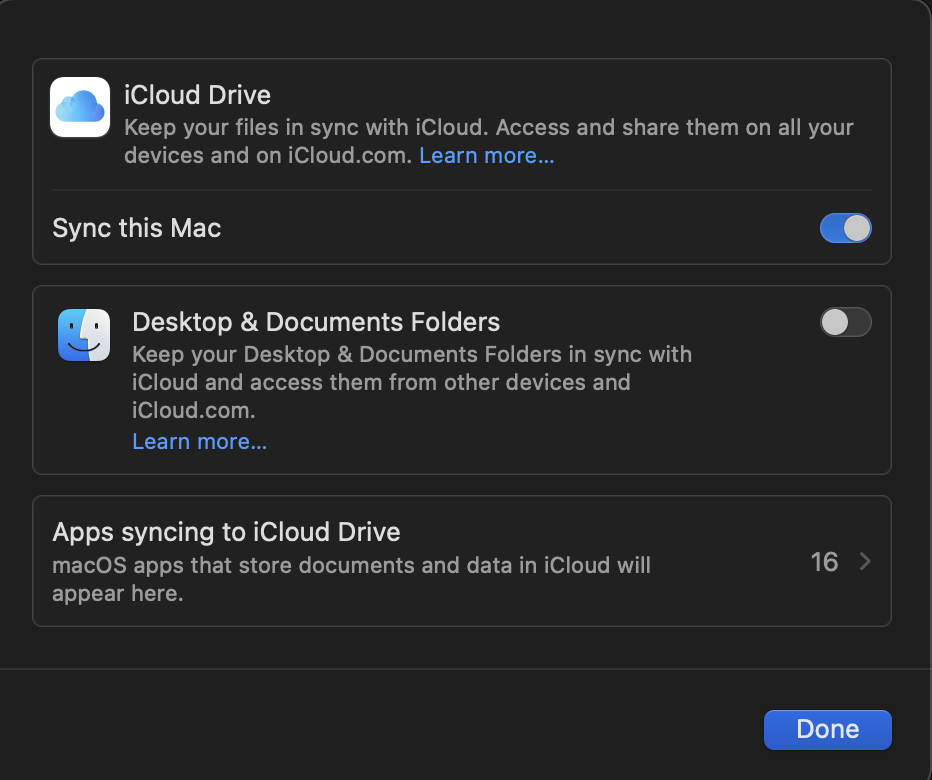Click divider line above Sync this Mac
This screenshot has height=780, width=932.
point(461,190)
